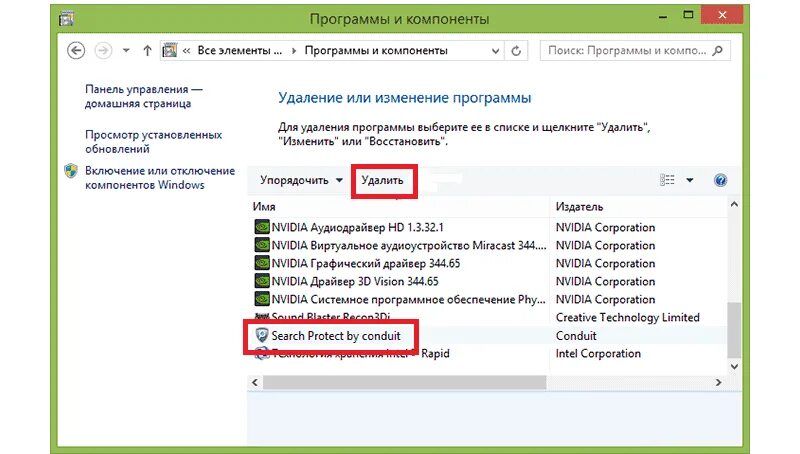
Task: Click NVIDIA icon beside Системное программное обеспечение
Action: (x=262, y=299)
